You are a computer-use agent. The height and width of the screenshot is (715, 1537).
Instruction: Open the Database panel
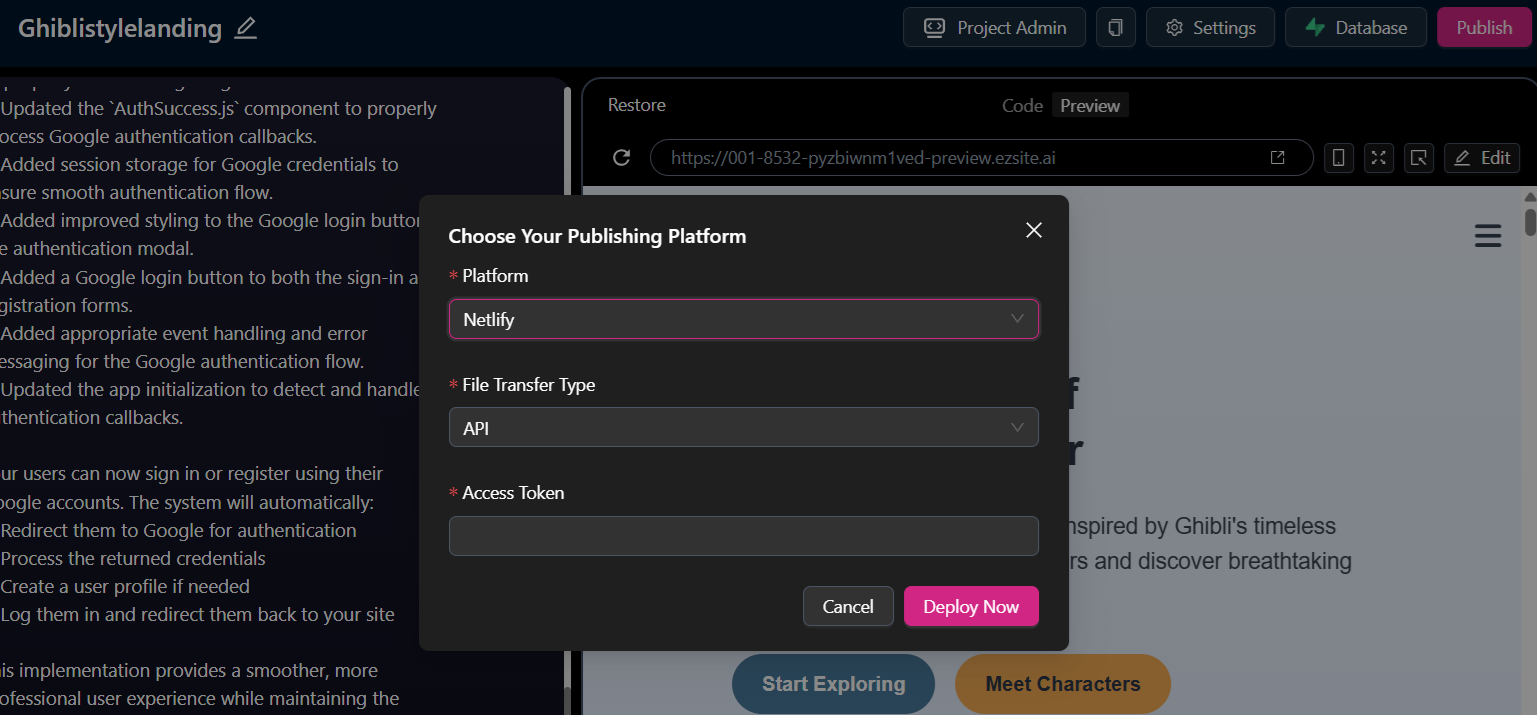[x=1356, y=28]
